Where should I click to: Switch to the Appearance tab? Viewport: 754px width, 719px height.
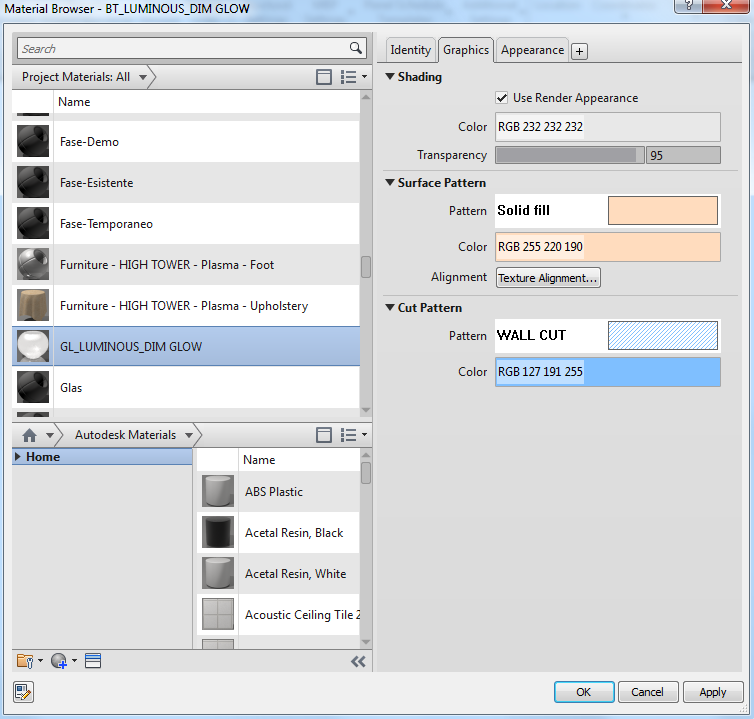point(532,50)
